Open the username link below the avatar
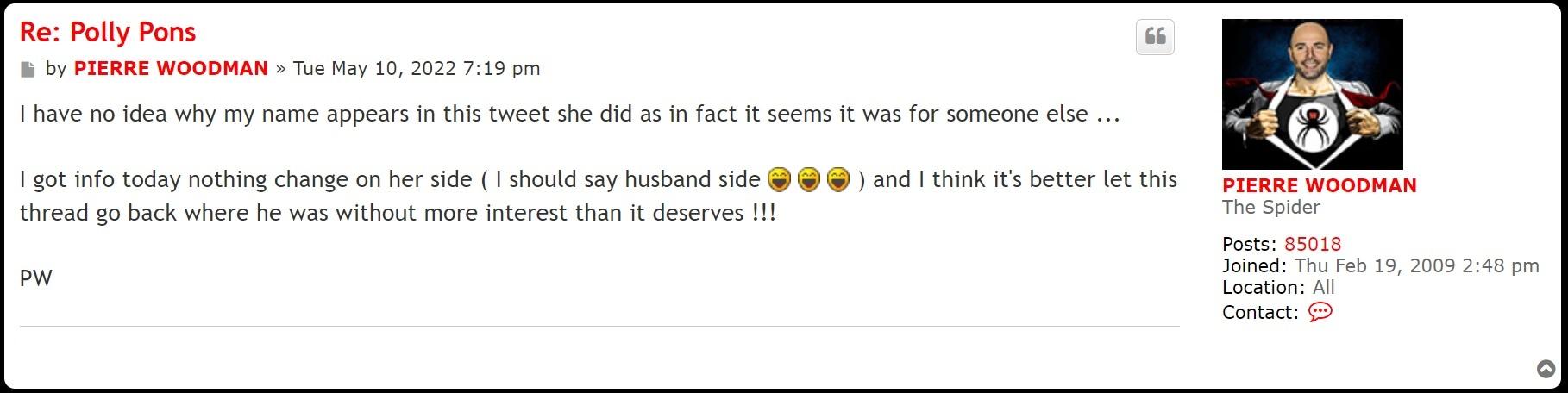 (x=1319, y=185)
